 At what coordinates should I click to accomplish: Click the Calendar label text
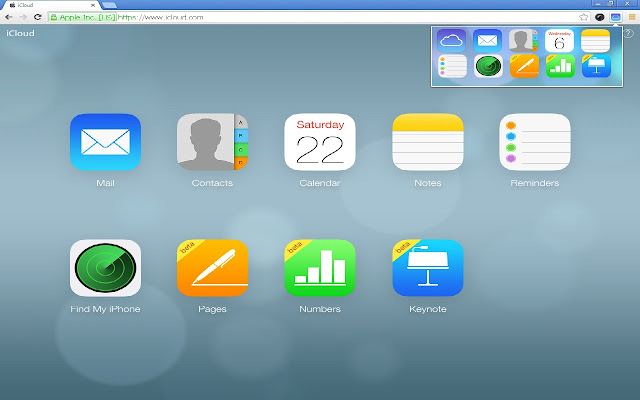click(320, 183)
